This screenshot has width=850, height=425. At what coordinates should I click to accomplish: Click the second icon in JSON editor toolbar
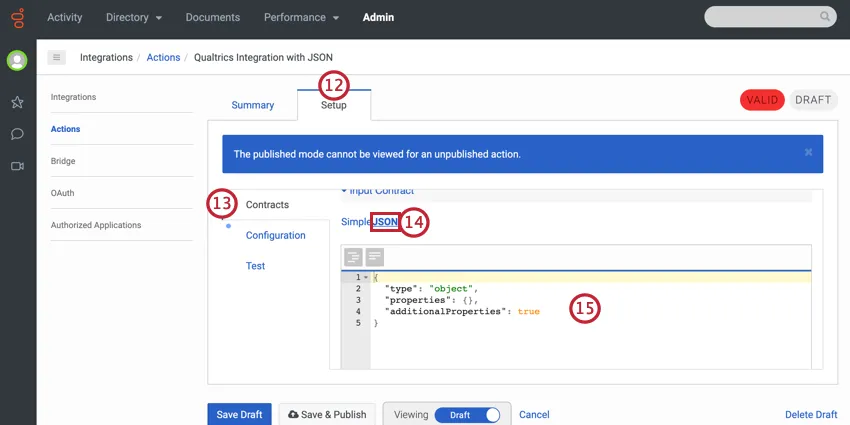pos(374,257)
